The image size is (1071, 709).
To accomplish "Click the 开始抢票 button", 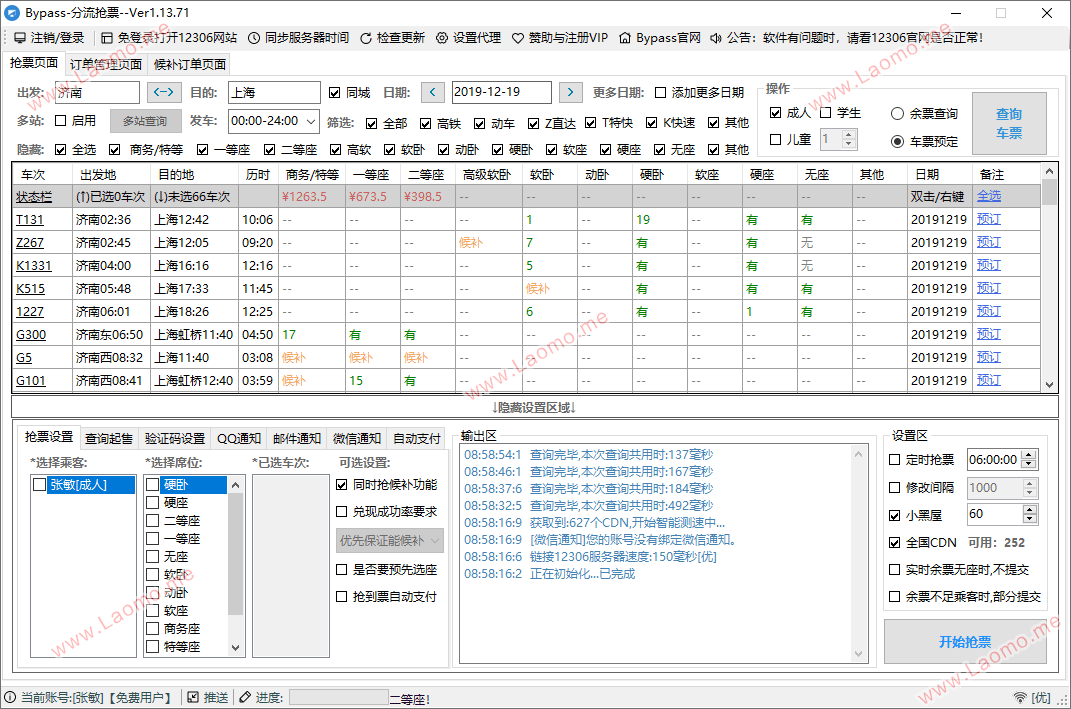I will tap(965, 642).
